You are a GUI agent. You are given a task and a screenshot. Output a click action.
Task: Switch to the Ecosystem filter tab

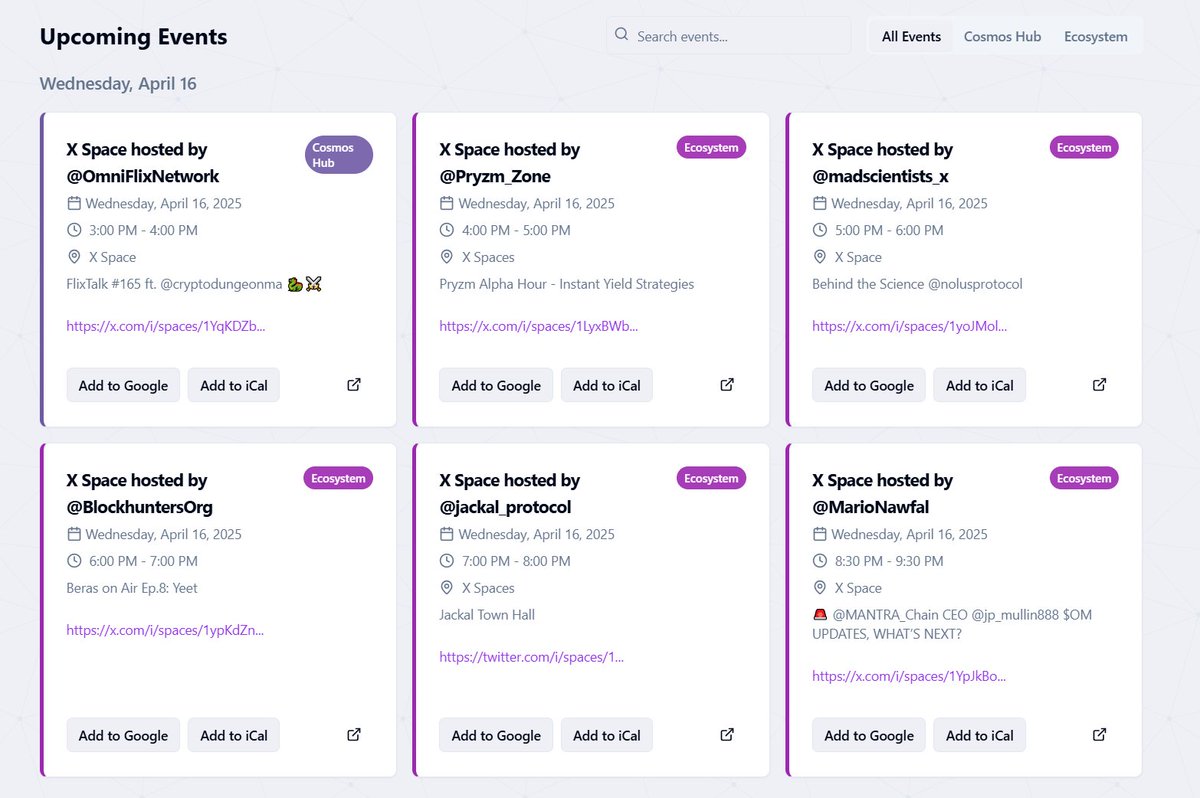1096,36
